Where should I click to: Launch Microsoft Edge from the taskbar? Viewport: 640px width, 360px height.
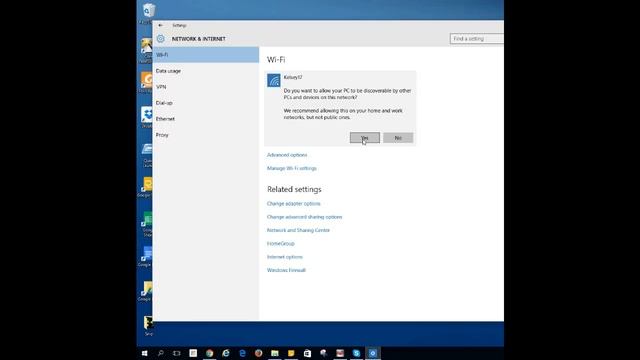[x=242, y=353]
